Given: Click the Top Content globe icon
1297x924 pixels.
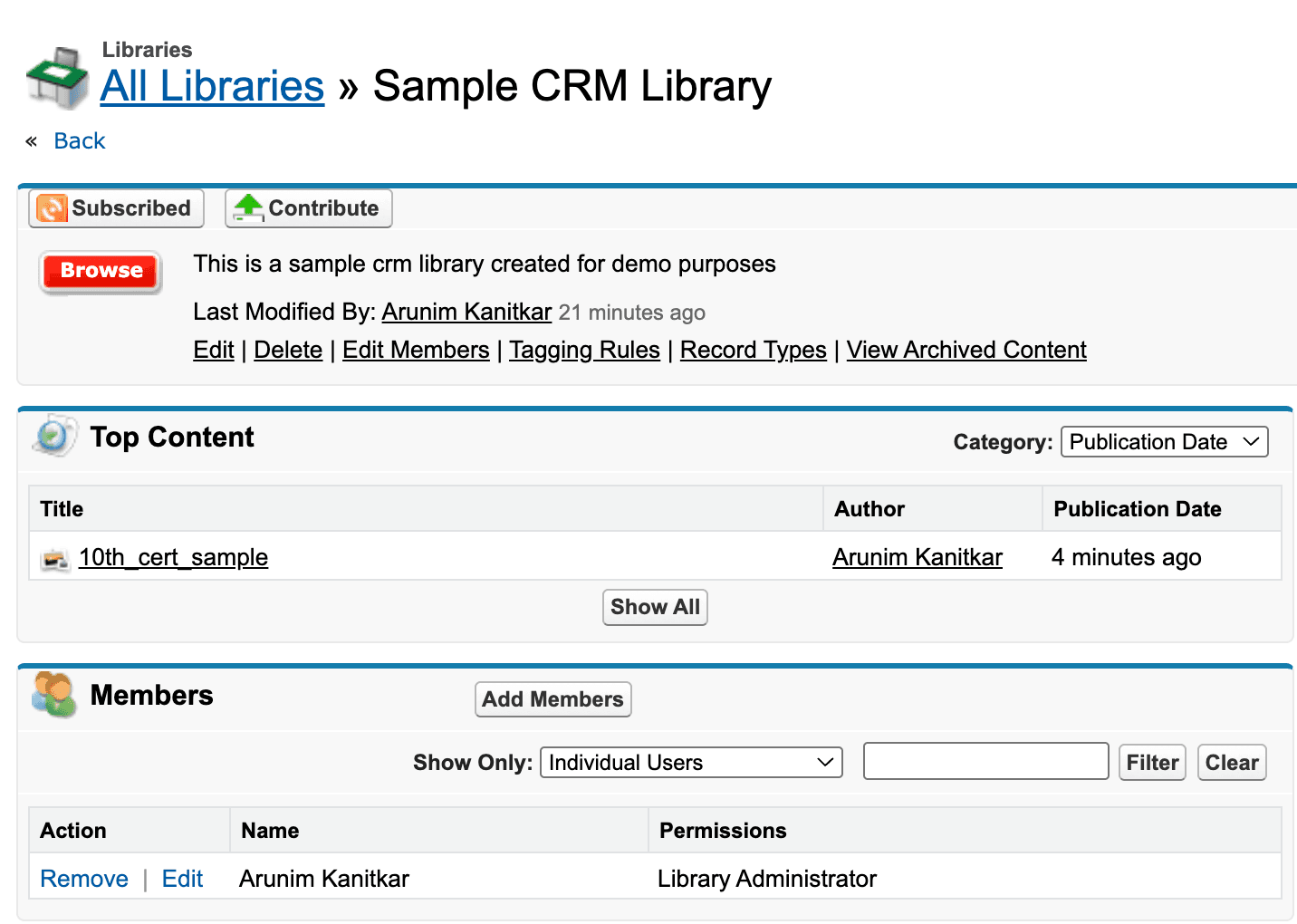Looking at the screenshot, I should (53, 437).
